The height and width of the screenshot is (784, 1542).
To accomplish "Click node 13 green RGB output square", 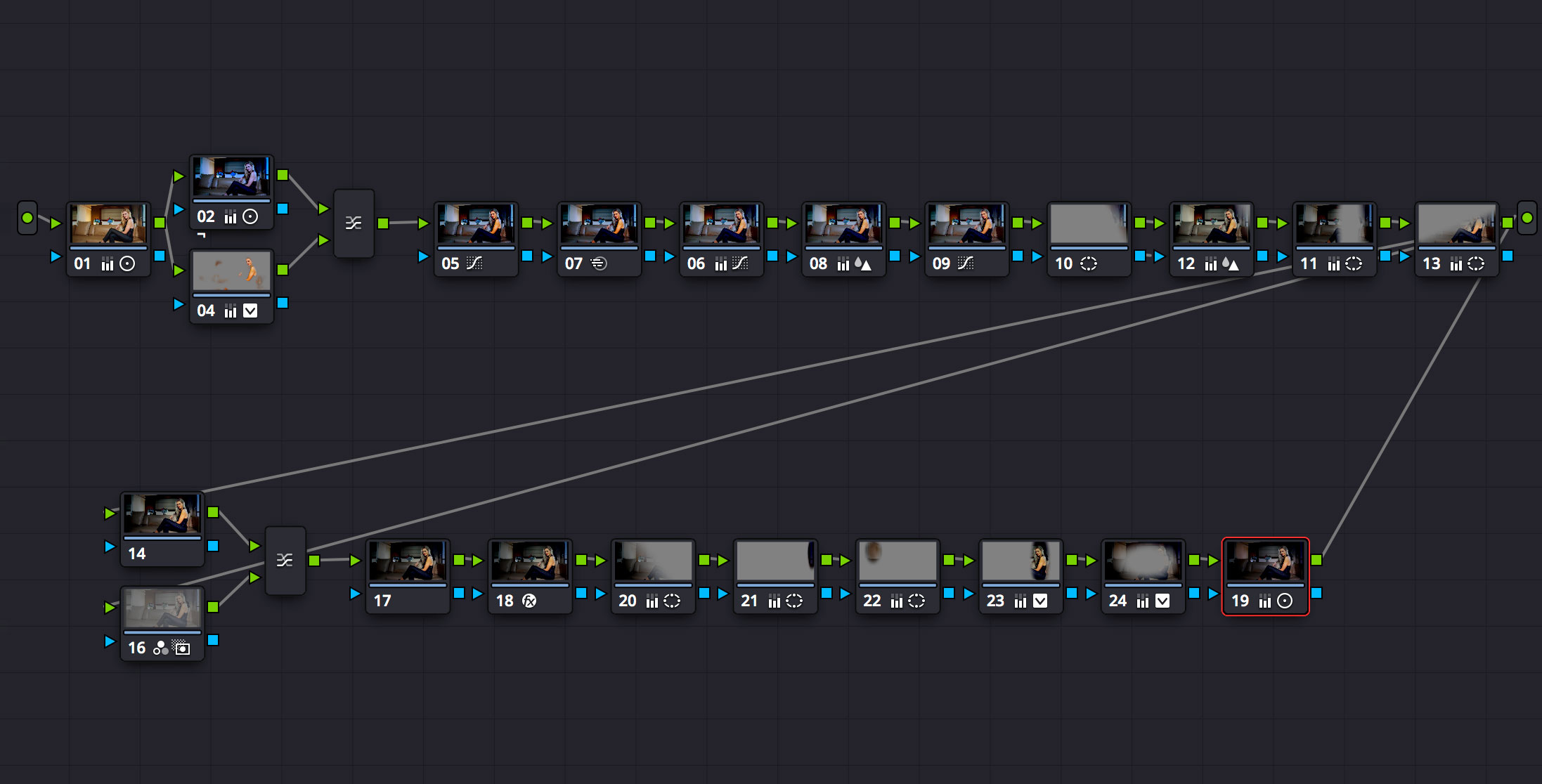I will [1507, 223].
